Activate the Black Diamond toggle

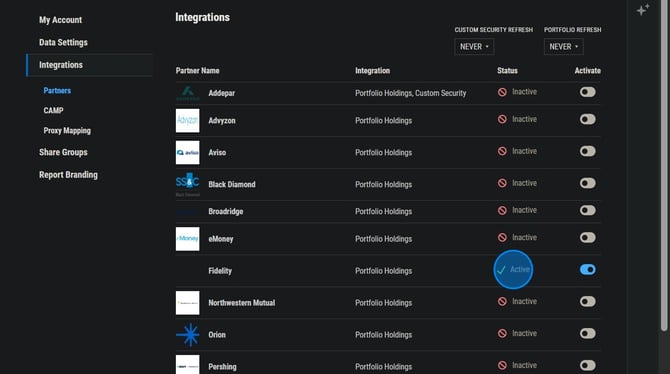(588, 183)
